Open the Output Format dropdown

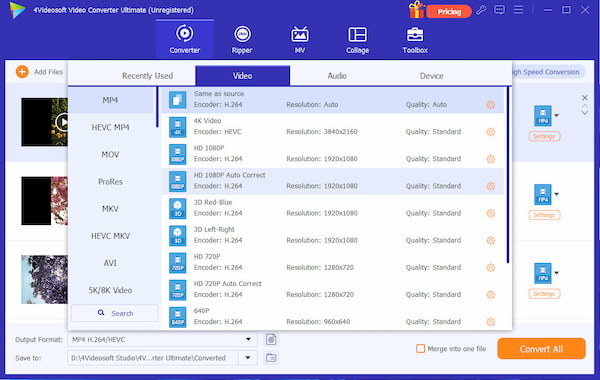[x=248, y=339]
